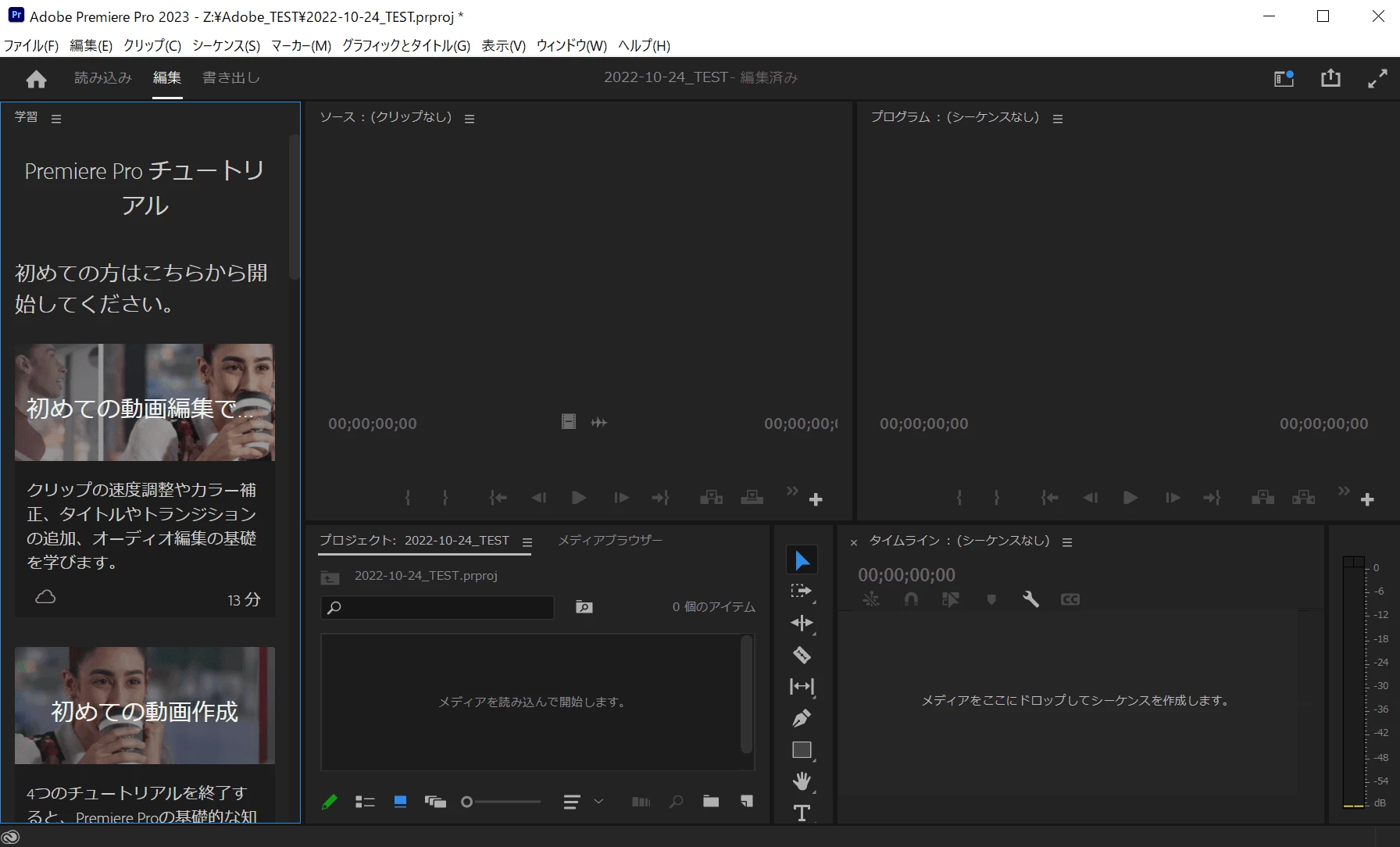Open the Source monitor panel menu
This screenshot has width=1400, height=847.
point(470,119)
